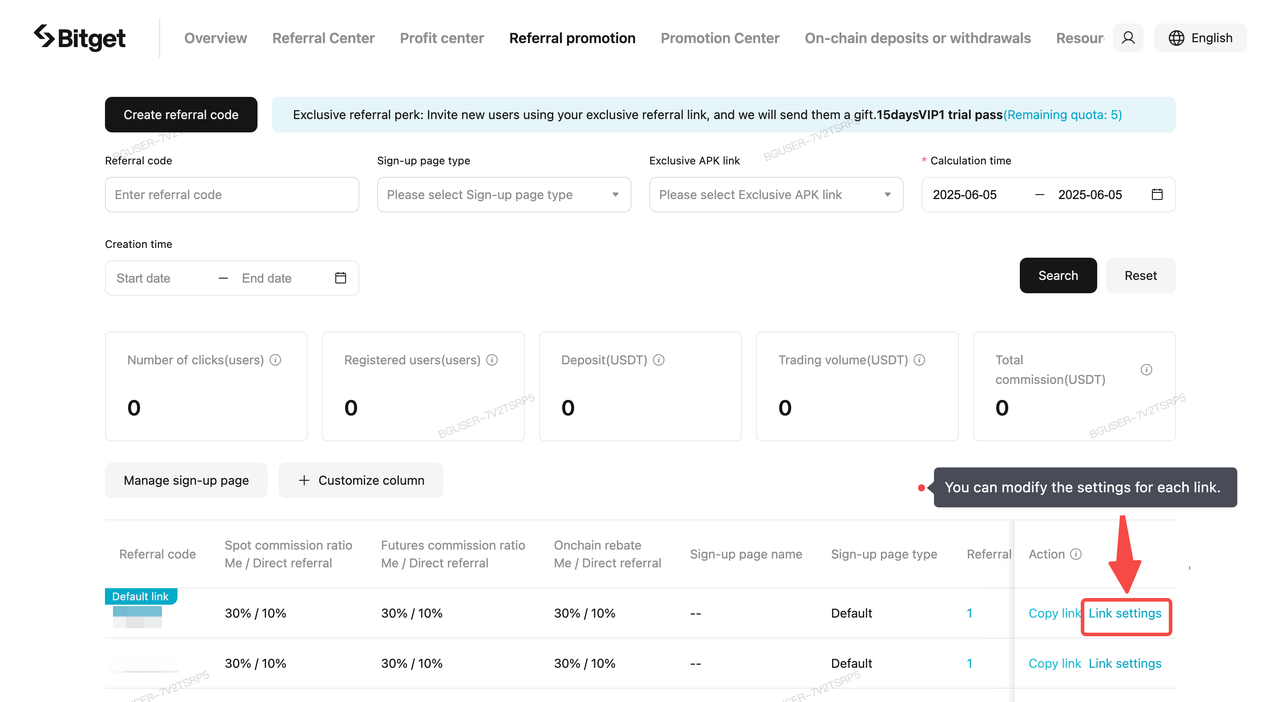The height and width of the screenshot is (702, 1280).
Task: Click the info icon beside Number of clicks
Action: tap(275, 360)
